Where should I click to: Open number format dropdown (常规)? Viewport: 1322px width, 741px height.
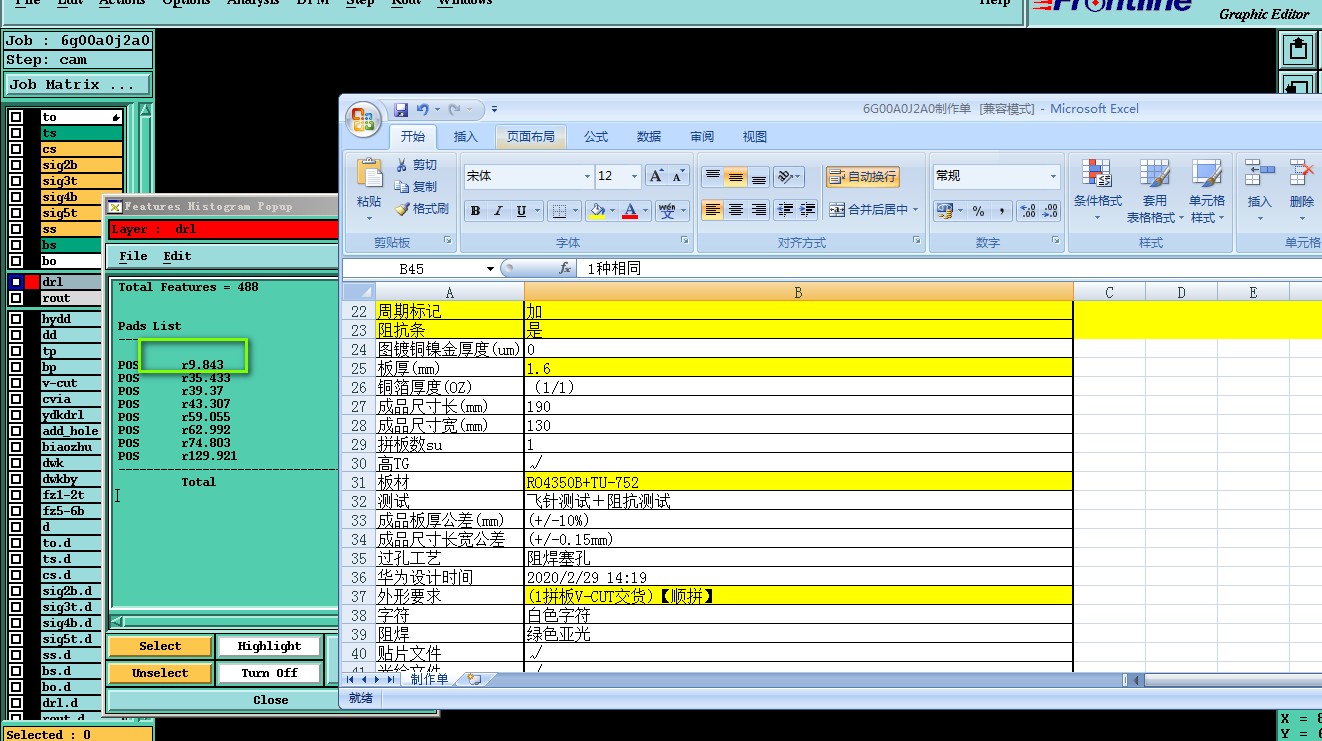click(x=1053, y=176)
